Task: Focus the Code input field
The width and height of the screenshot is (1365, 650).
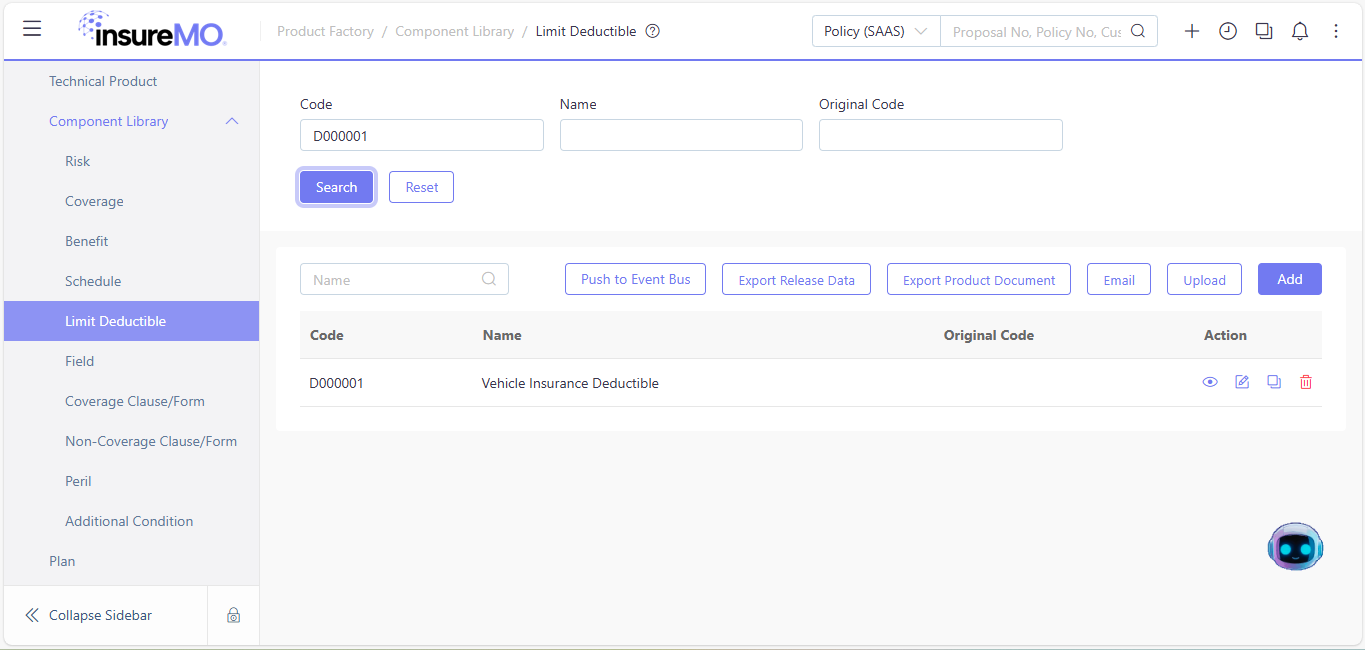Action: (x=422, y=135)
